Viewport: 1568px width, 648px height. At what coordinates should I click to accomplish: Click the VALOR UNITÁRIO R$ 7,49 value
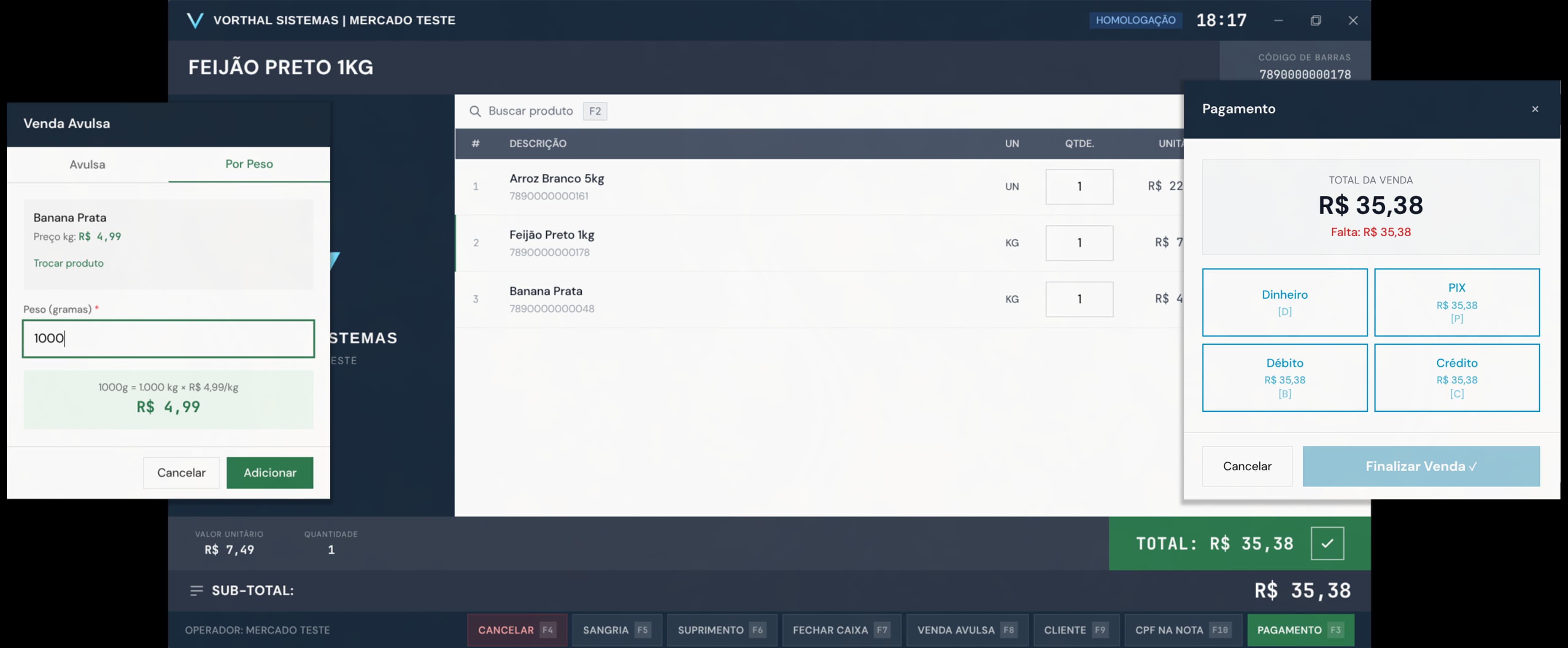229,550
